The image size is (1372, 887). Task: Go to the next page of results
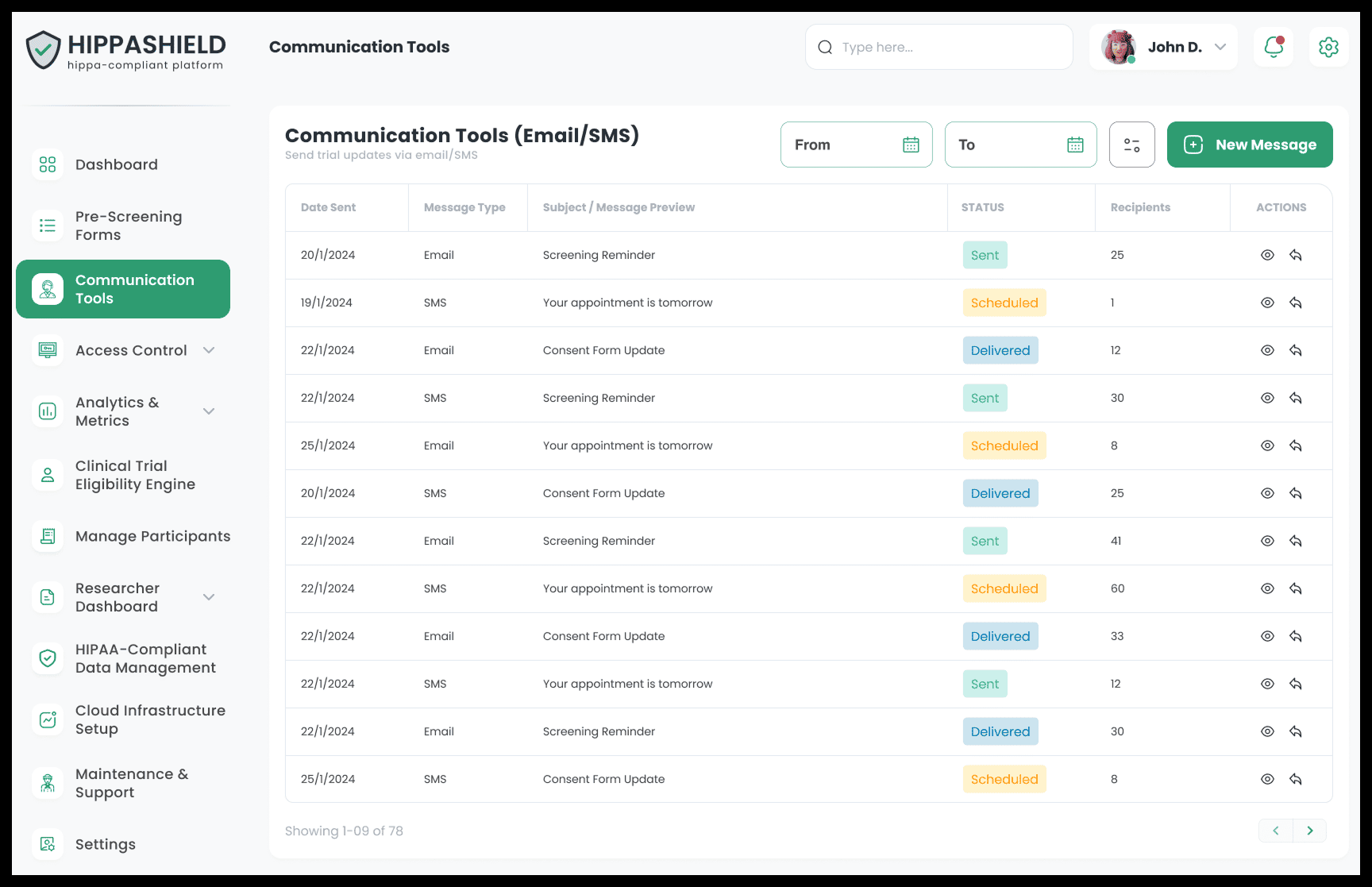click(1309, 831)
